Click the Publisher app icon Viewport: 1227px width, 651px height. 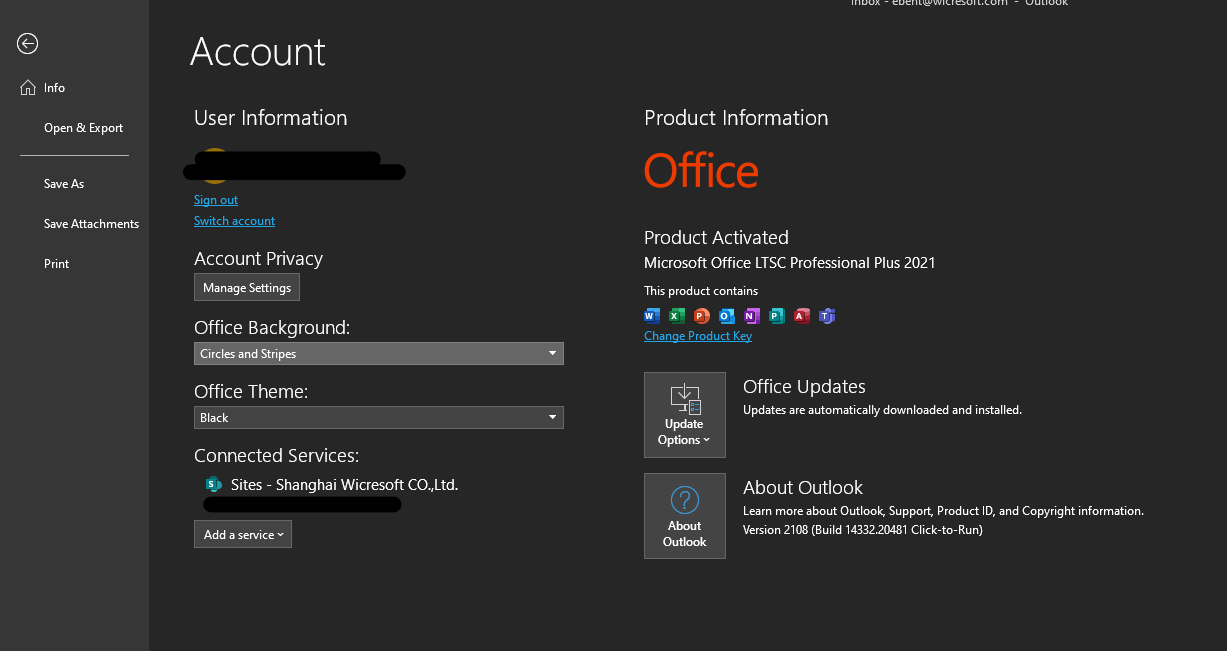click(777, 316)
